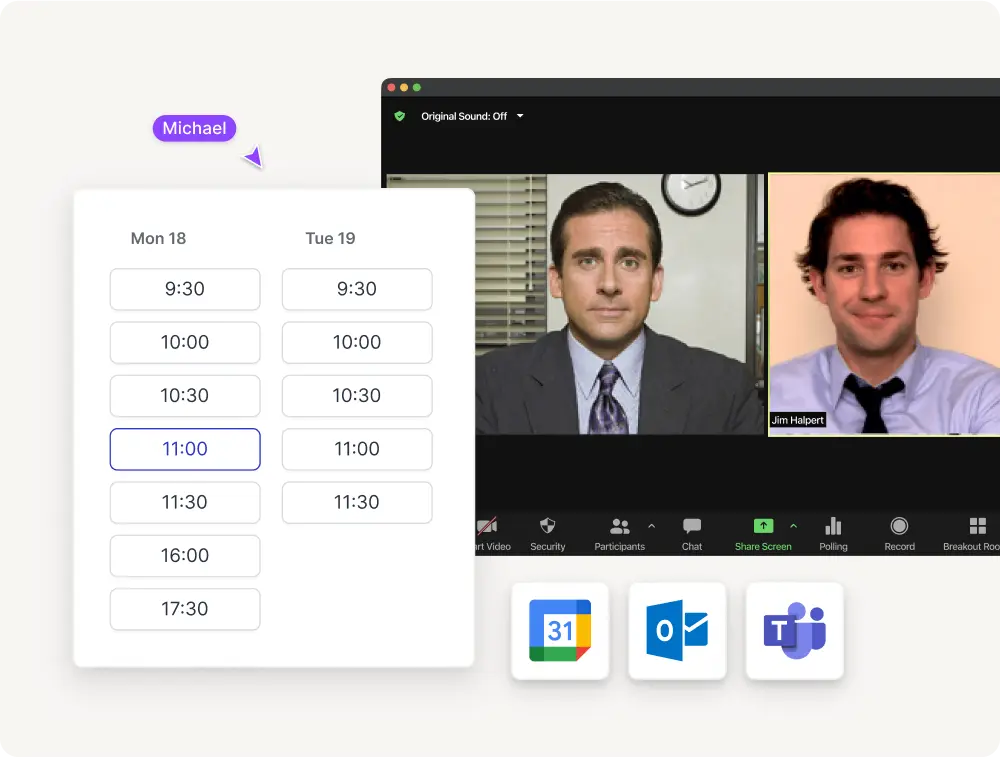Image resolution: width=1000 pixels, height=758 pixels.
Task: Select the Tue 19 11:30 time slot
Action: pos(357,502)
